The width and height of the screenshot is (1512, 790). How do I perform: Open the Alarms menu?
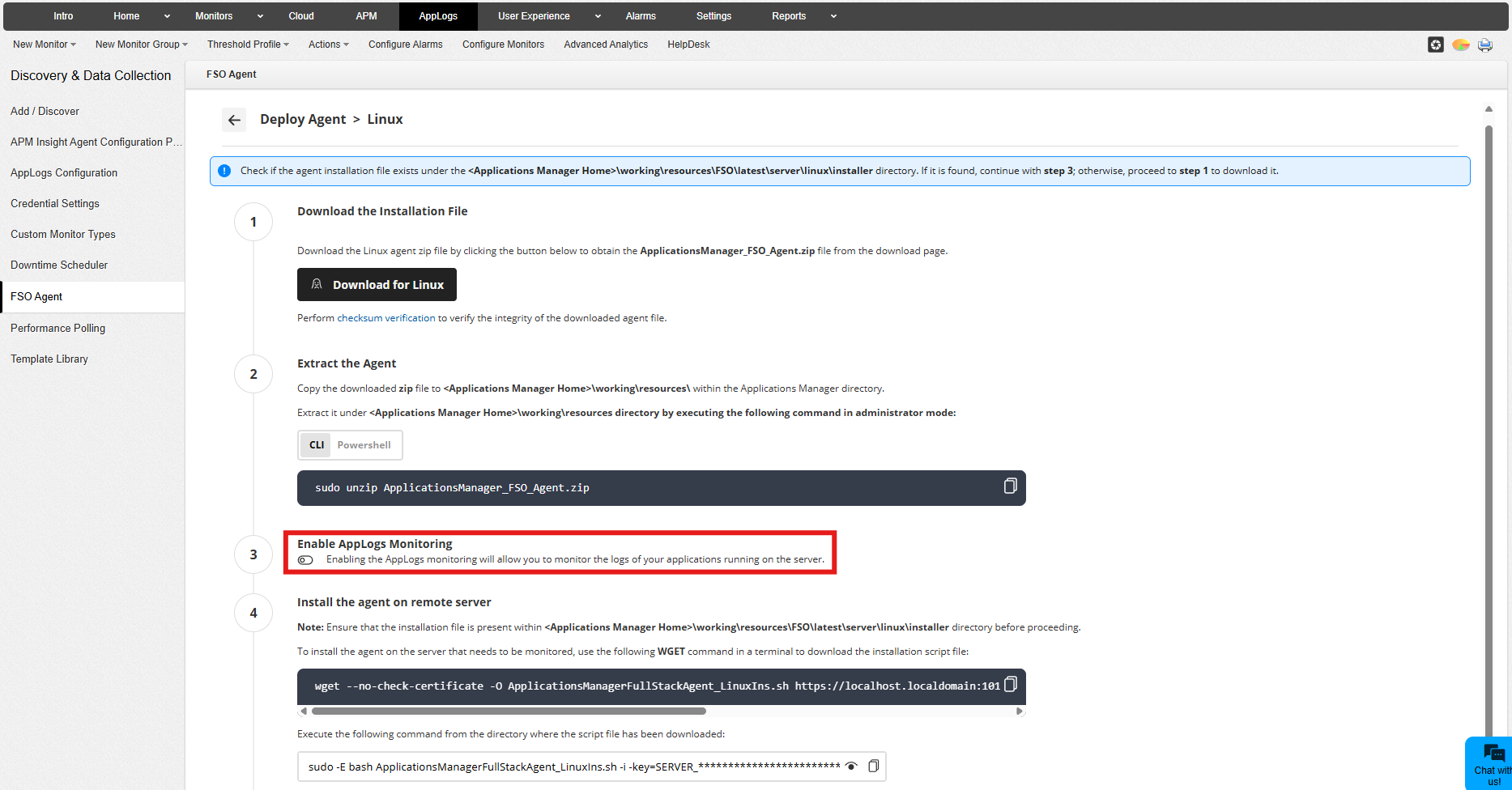(640, 15)
